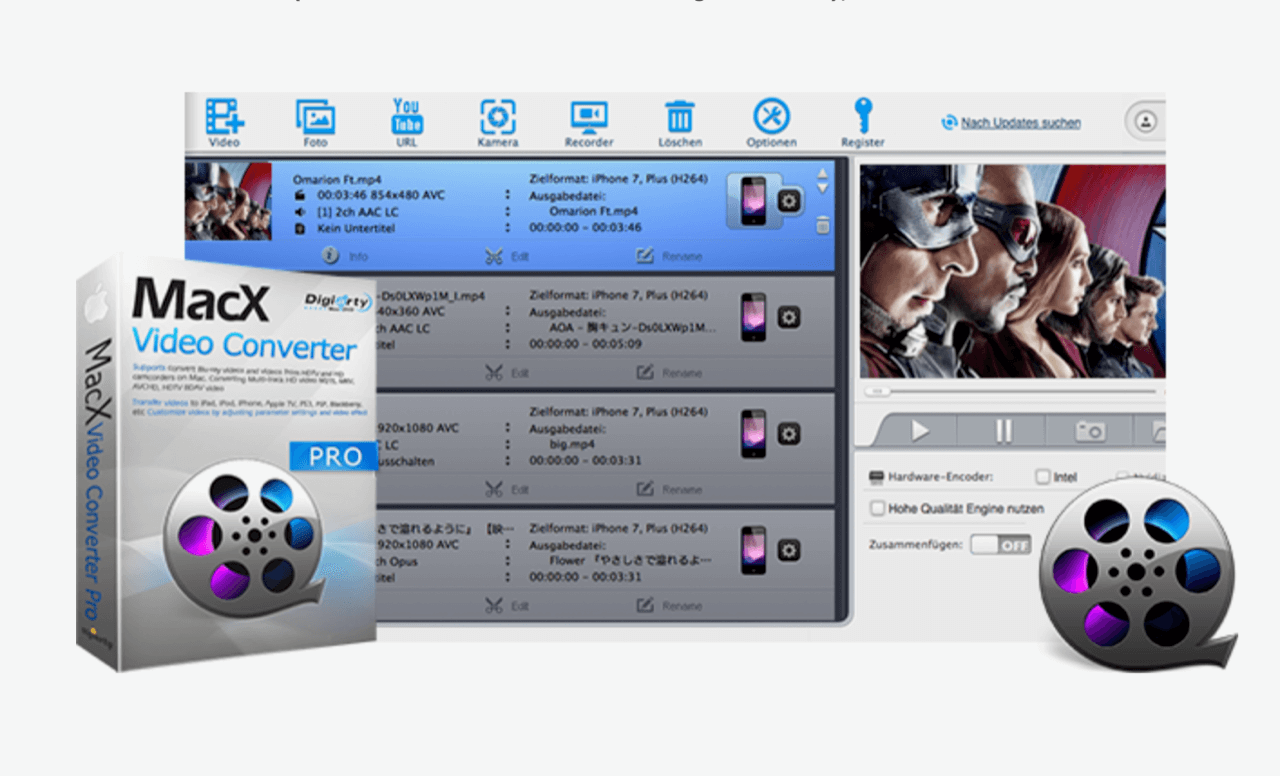Click Rename in the Flower video row
Image resolution: width=1280 pixels, height=776 pixels.
[669, 605]
